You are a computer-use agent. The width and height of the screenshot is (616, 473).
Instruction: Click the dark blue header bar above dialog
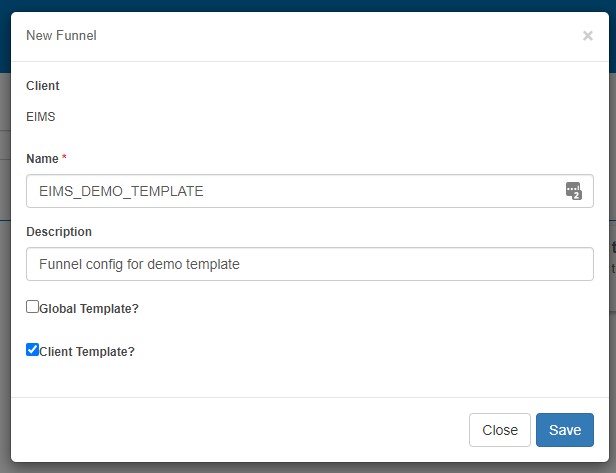pyautogui.click(x=308, y=6)
